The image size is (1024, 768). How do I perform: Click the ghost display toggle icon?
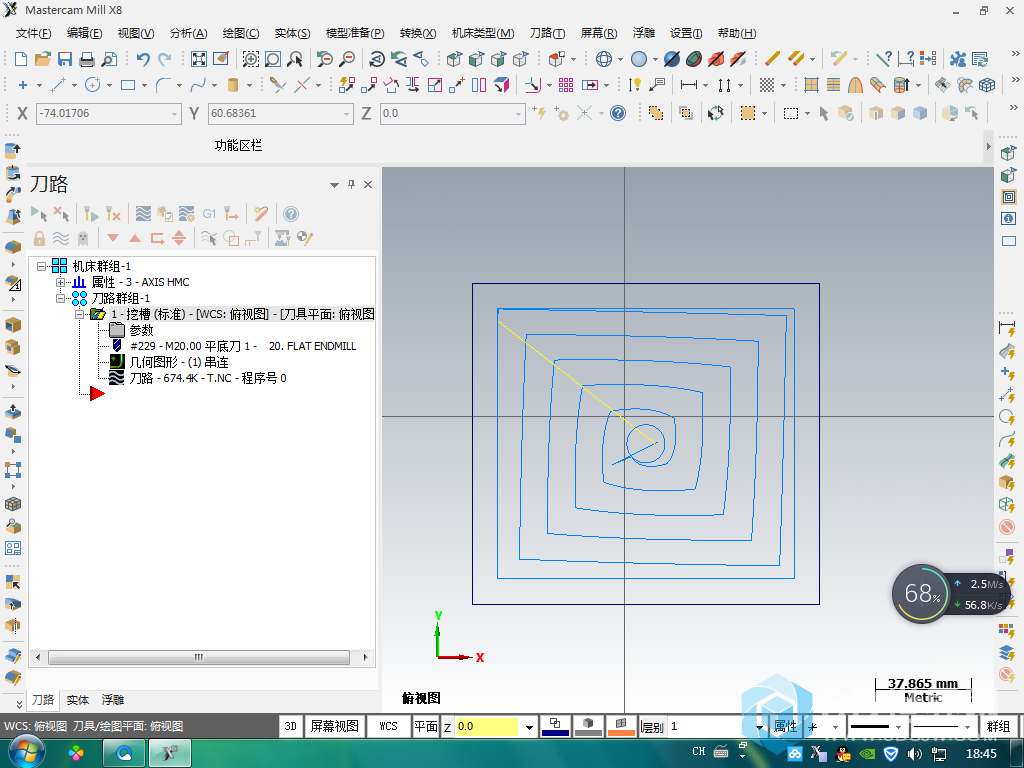(83, 238)
